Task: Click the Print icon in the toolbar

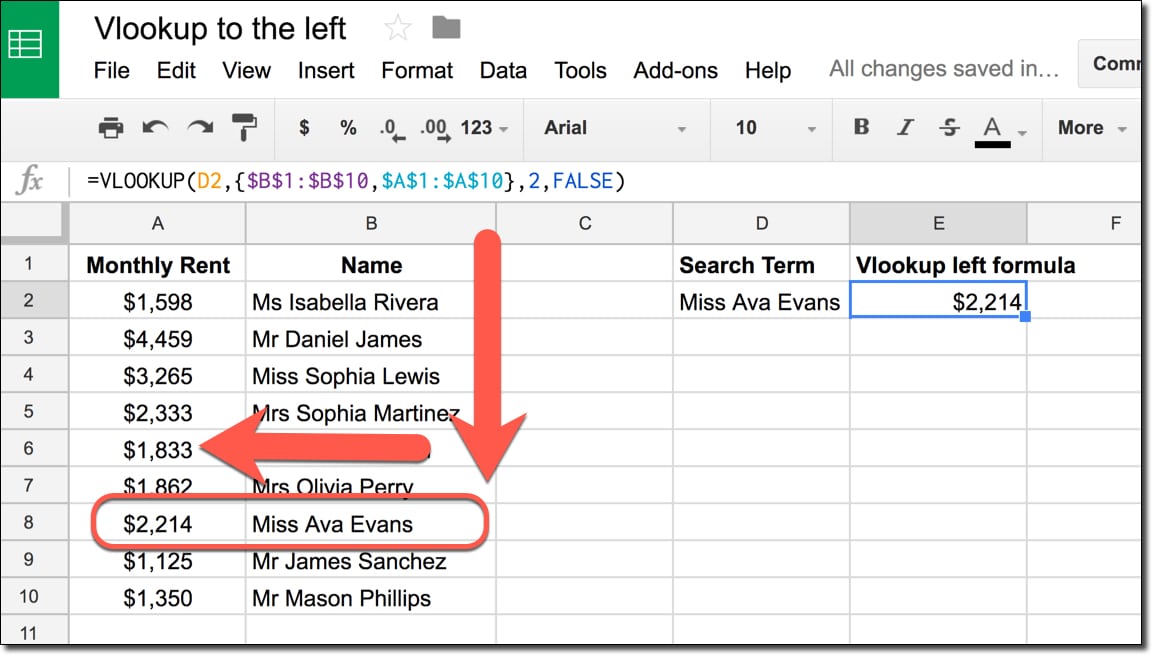Action: coord(110,128)
